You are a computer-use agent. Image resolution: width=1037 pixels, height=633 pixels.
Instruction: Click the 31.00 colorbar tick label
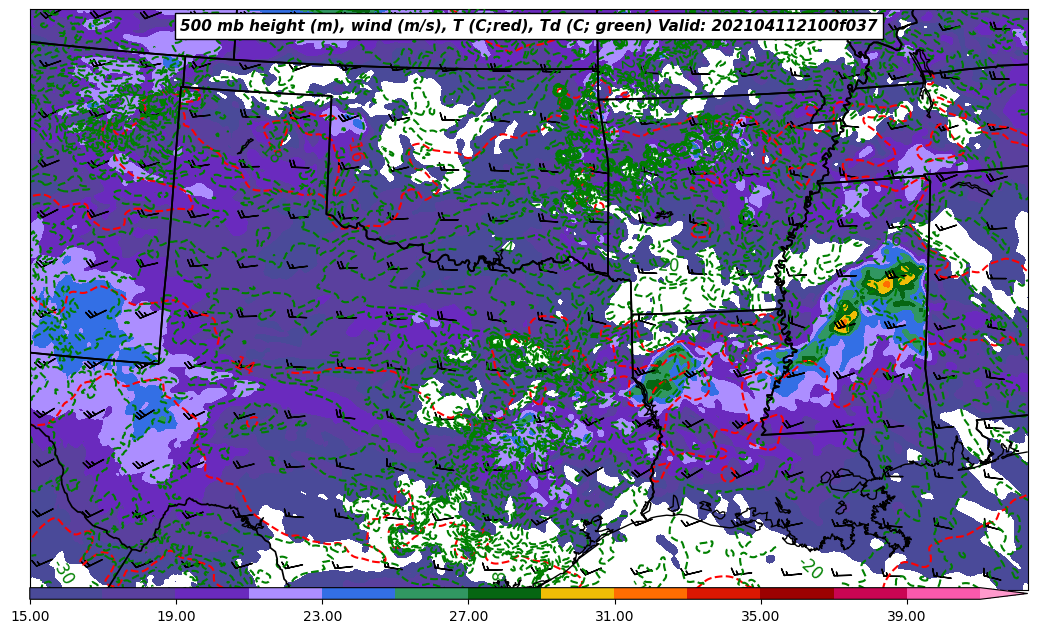click(614, 616)
